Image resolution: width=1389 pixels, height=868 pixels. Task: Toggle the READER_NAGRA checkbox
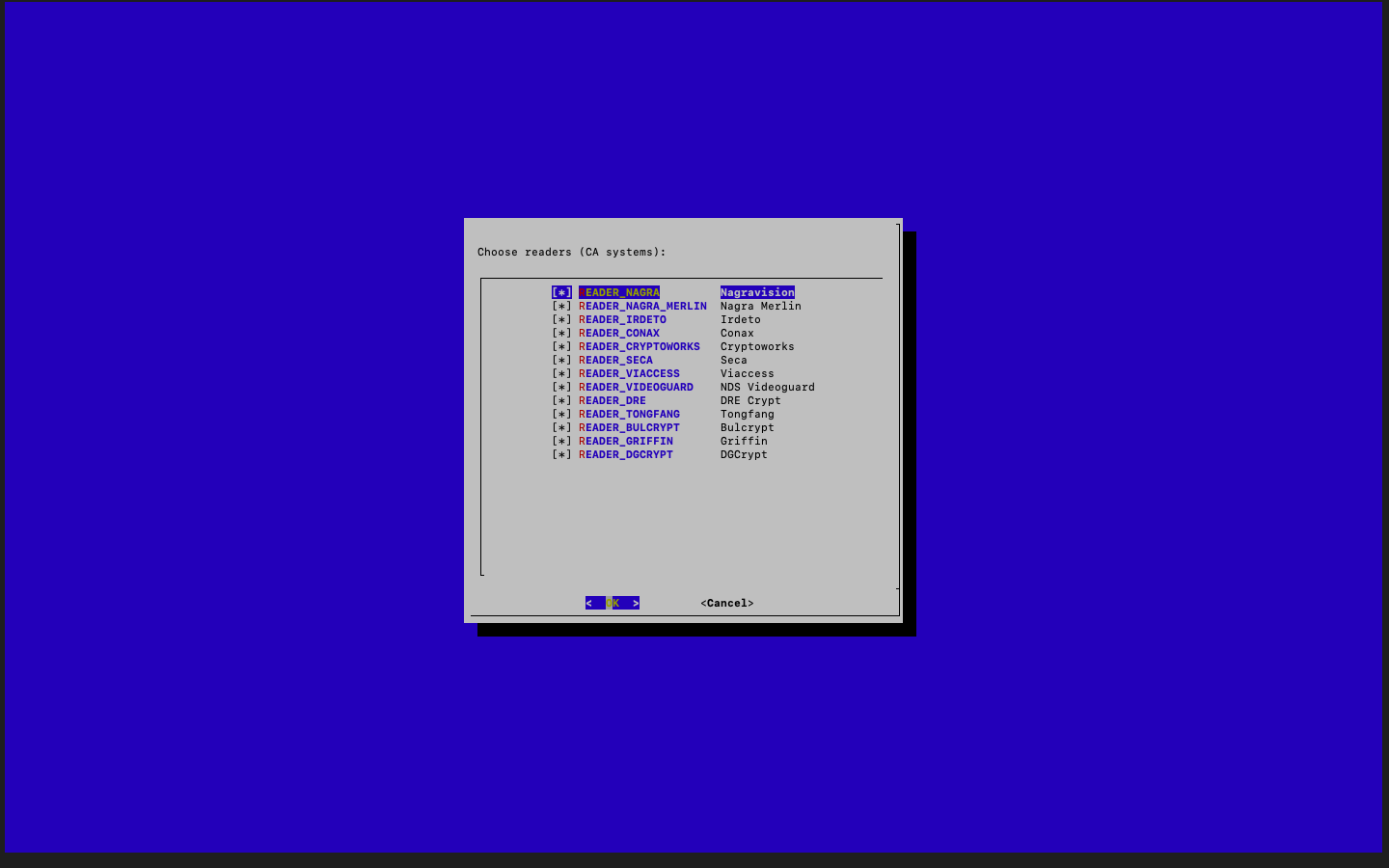(561, 292)
